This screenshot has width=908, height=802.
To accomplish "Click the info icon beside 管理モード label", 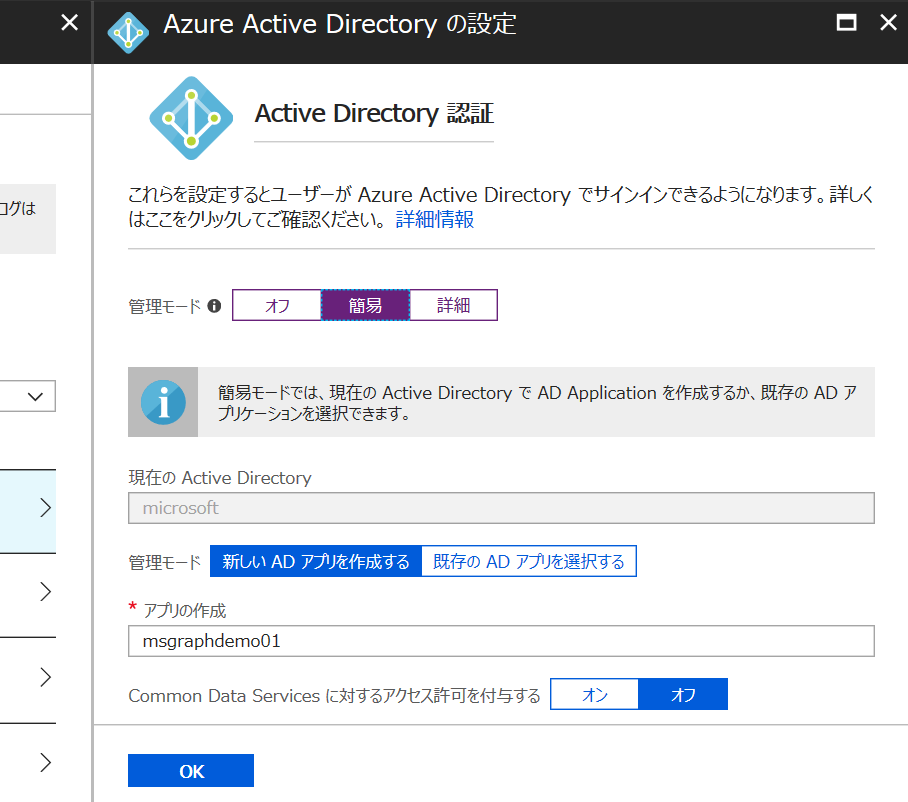I will 214,306.
